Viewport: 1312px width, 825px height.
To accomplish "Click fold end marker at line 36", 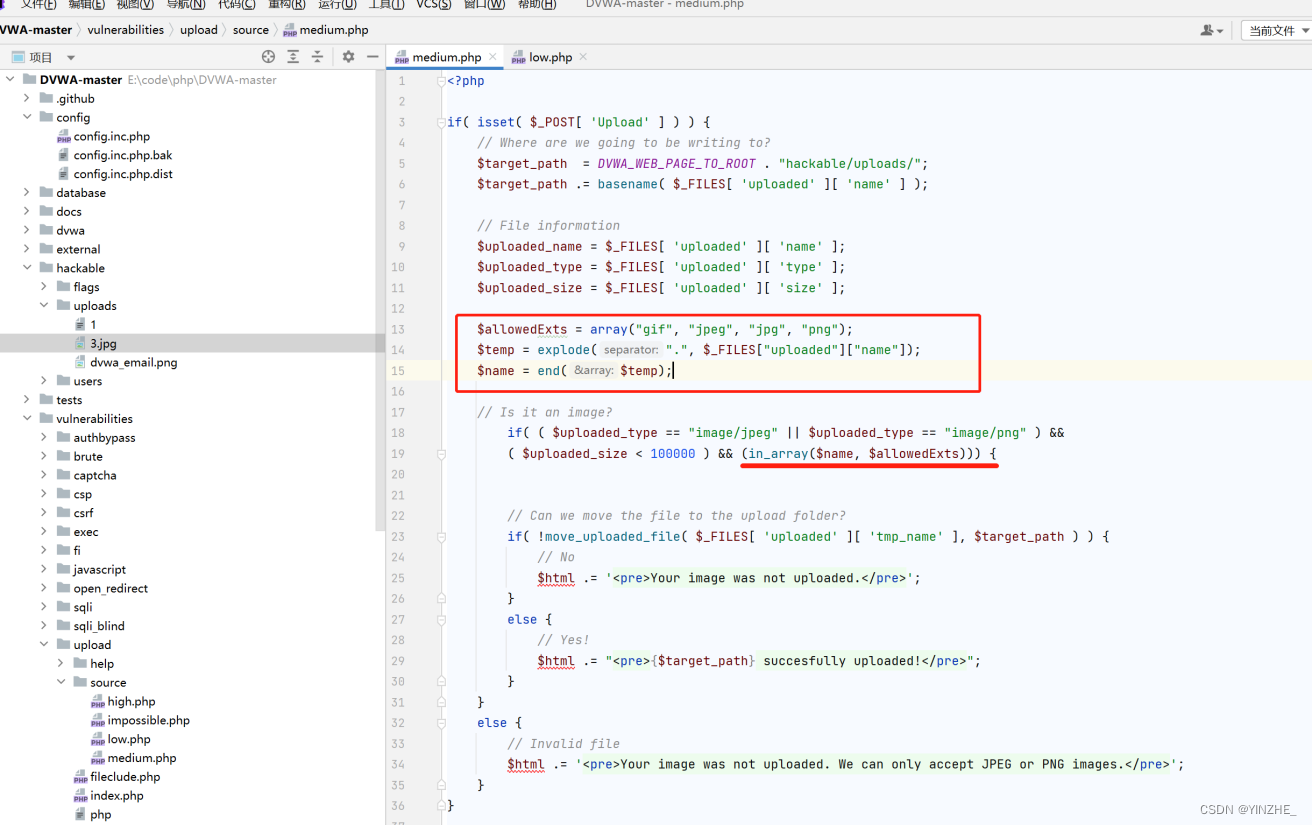I will [441, 806].
